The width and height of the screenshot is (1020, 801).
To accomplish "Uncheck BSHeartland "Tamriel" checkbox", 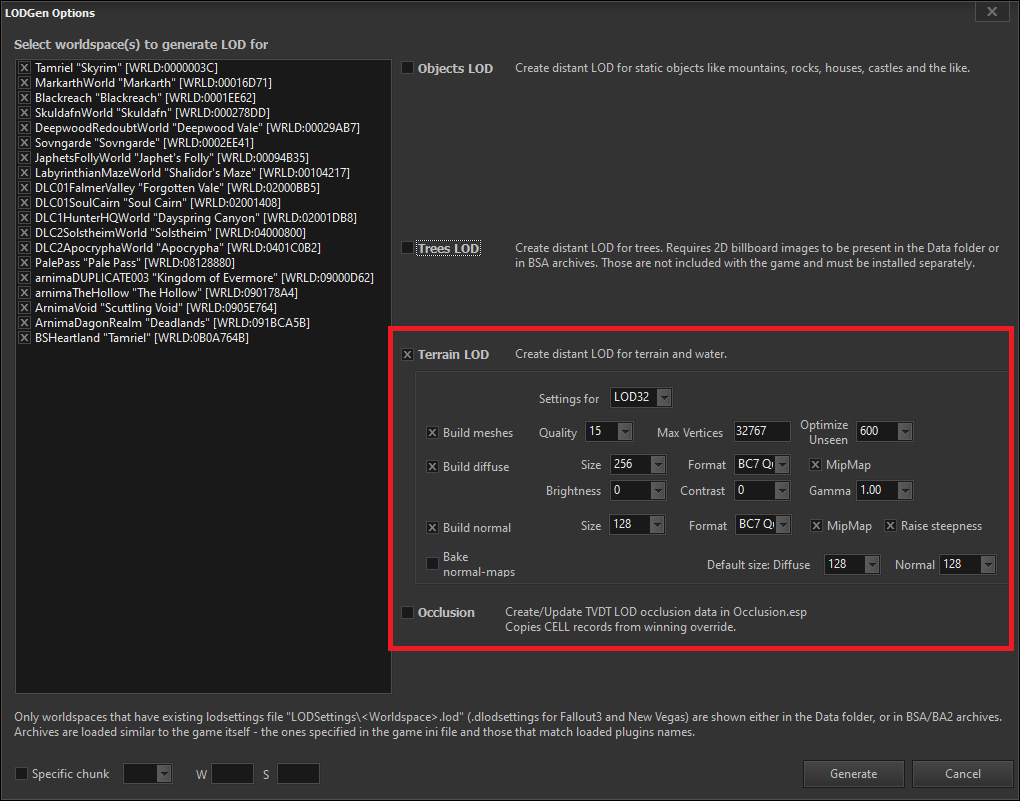I will pos(24,337).
